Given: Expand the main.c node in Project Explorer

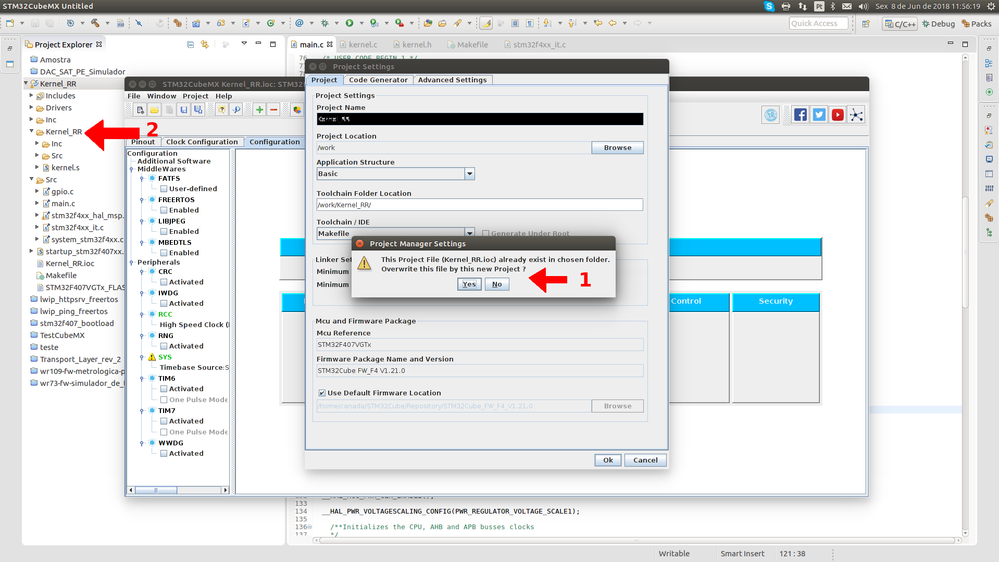Looking at the screenshot, I should coord(37,203).
